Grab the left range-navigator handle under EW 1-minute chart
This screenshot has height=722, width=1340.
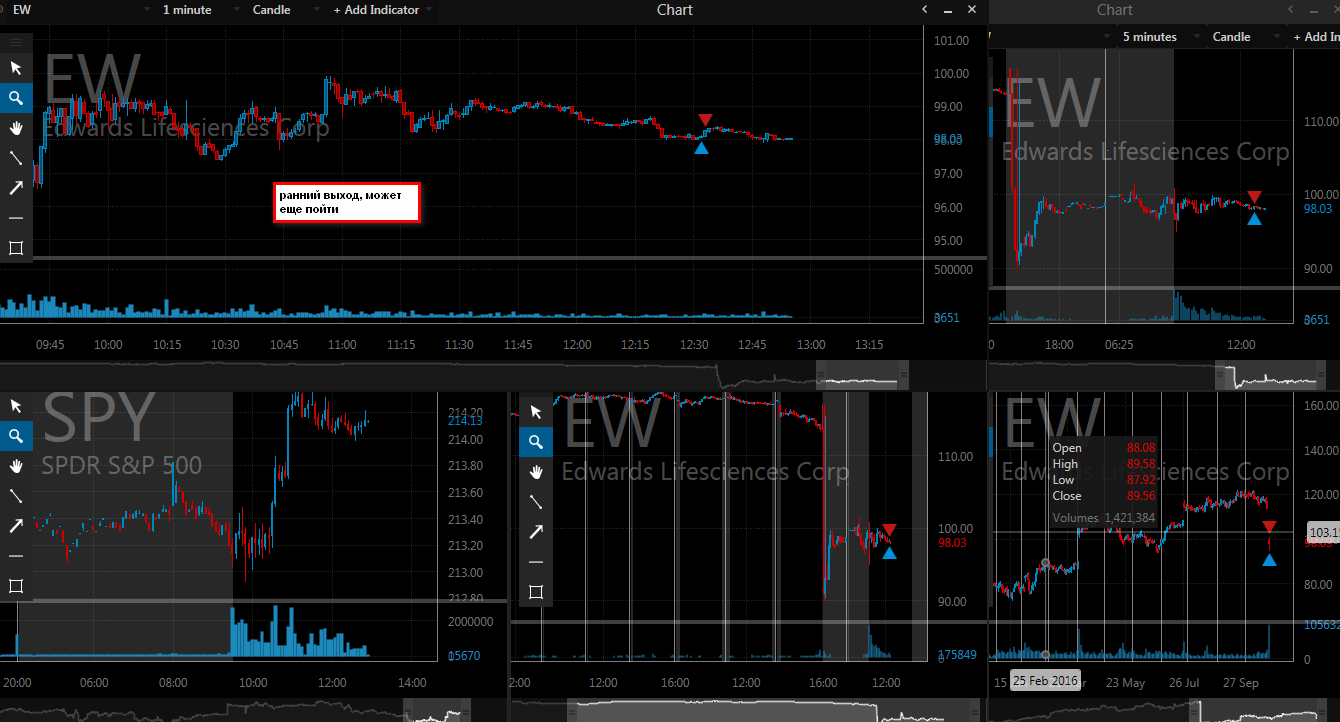coord(821,377)
